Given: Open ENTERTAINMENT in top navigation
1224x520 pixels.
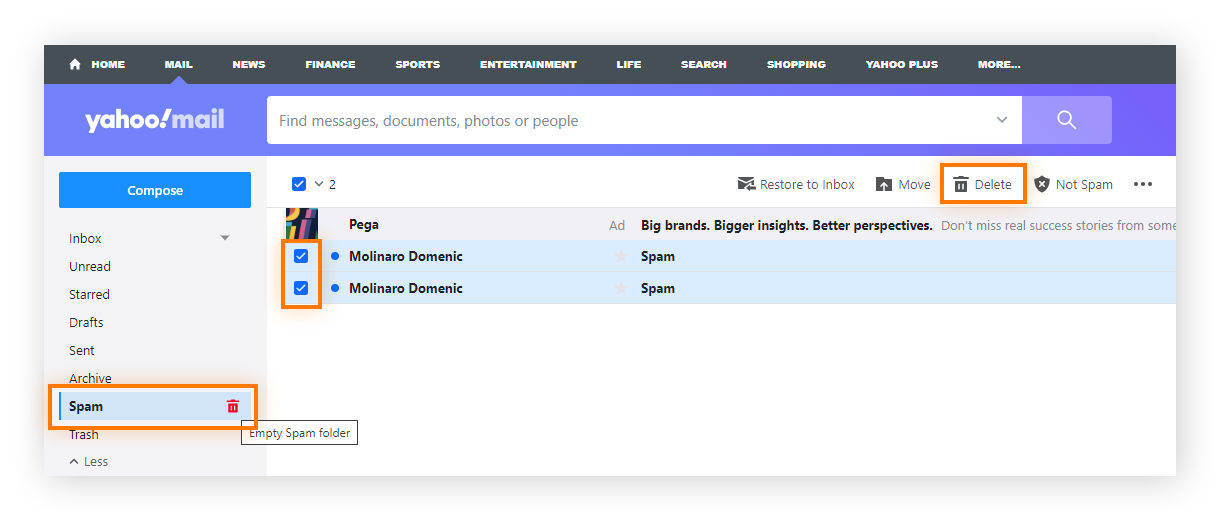Looking at the screenshot, I should click(528, 64).
